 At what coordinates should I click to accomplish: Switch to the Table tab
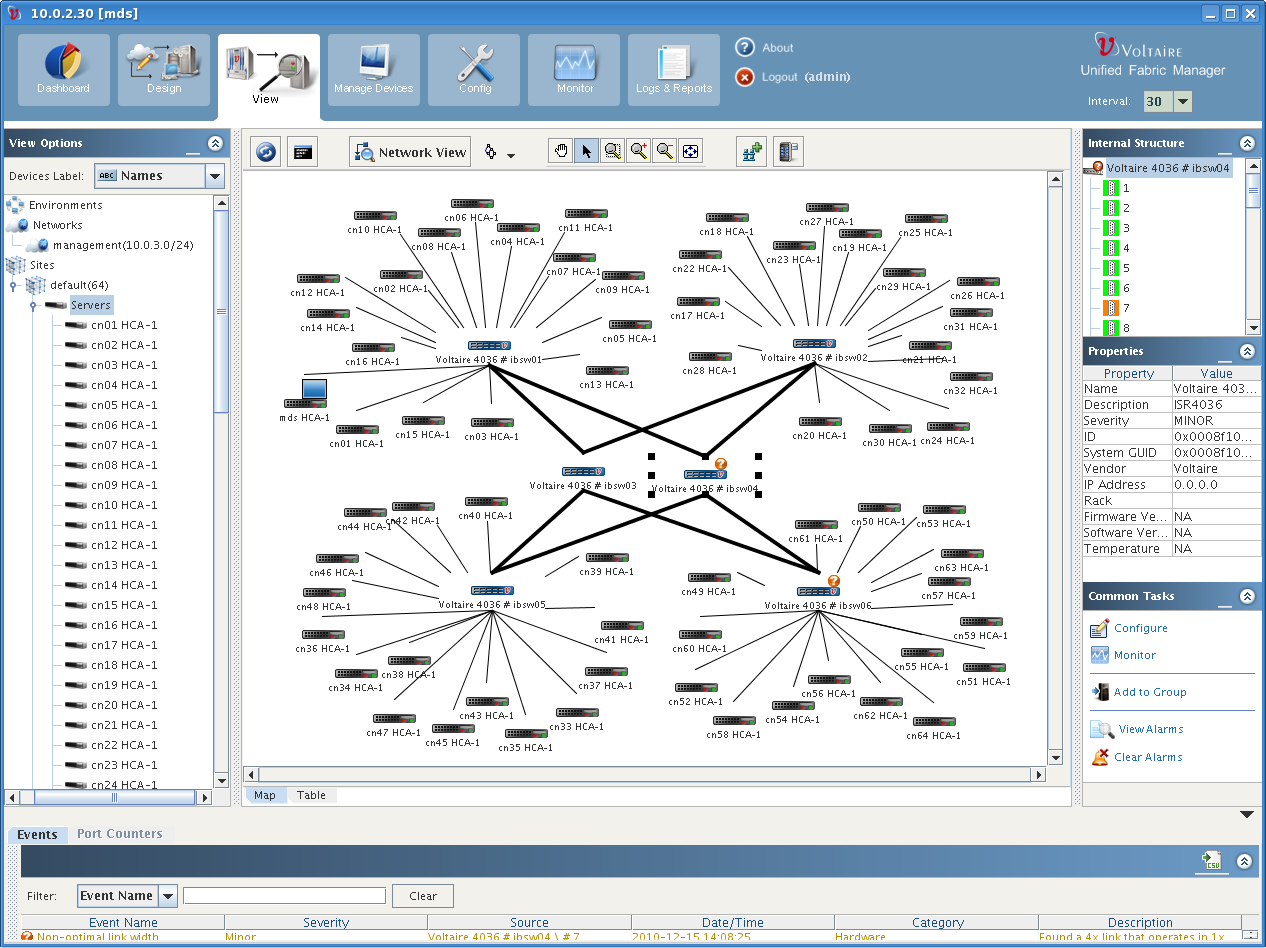click(x=311, y=795)
